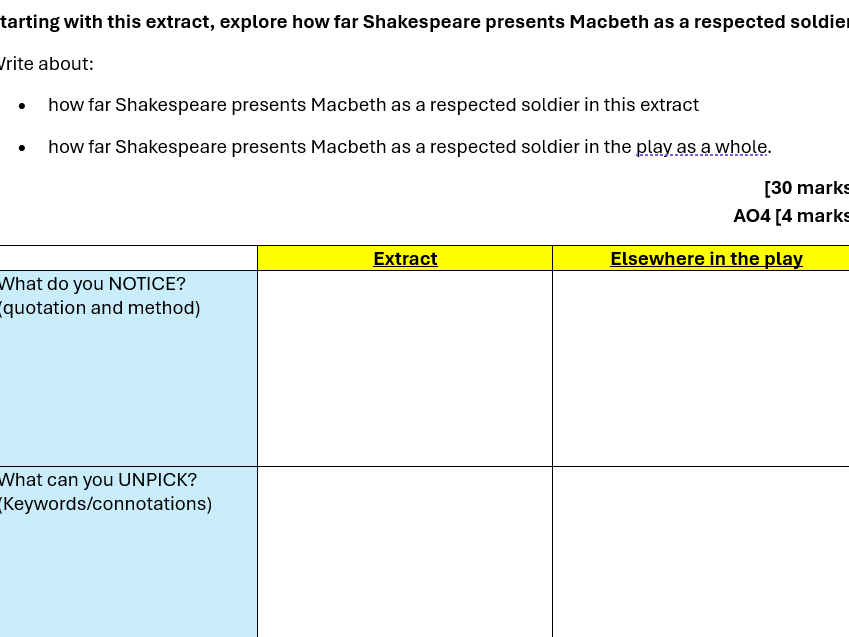Click the 'Write about:' line
Viewport: 849px width, 637px height.
[47, 64]
